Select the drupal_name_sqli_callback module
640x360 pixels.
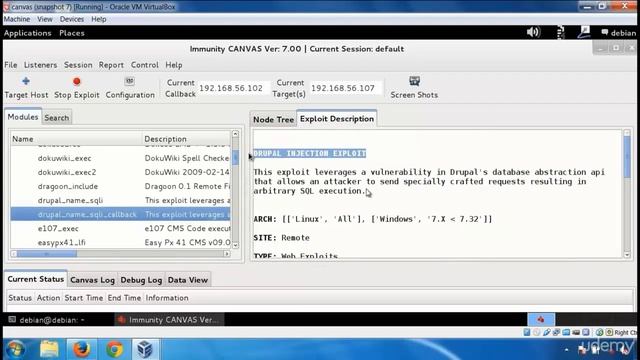coord(120,214)
